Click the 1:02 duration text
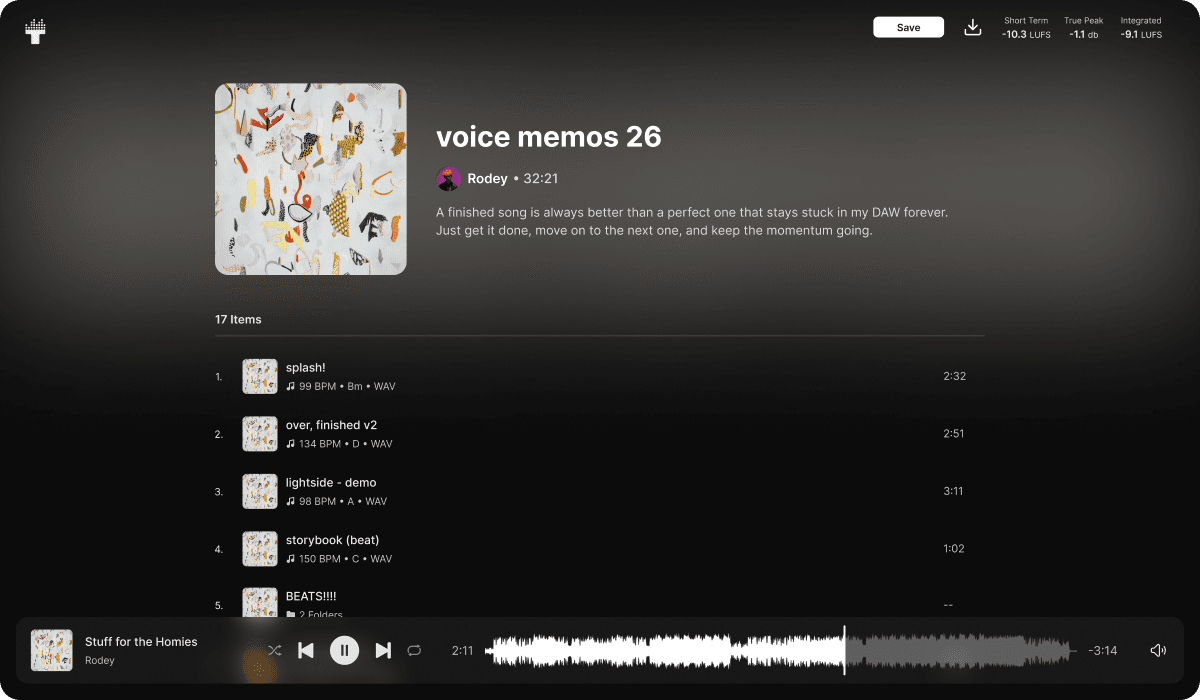Image resolution: width=1200 pixels, height=700 pixels. point(954,549)
